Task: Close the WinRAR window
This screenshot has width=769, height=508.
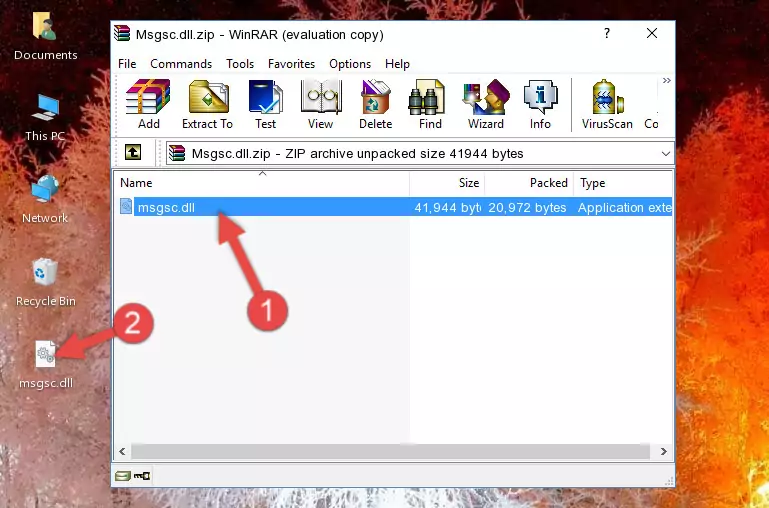Action: pyautogui.click(x=652, y=33)
